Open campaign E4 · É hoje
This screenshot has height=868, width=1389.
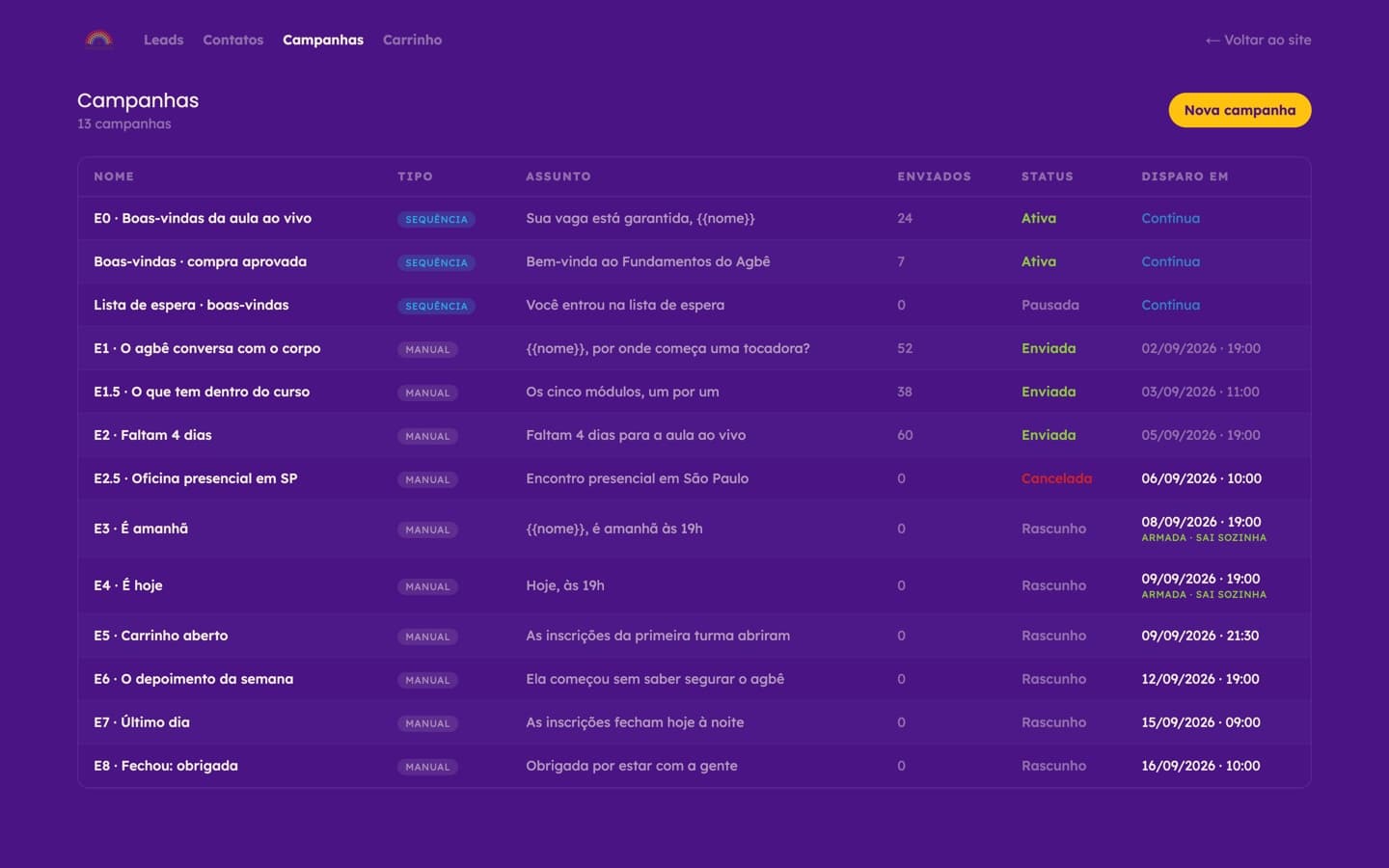127,585
